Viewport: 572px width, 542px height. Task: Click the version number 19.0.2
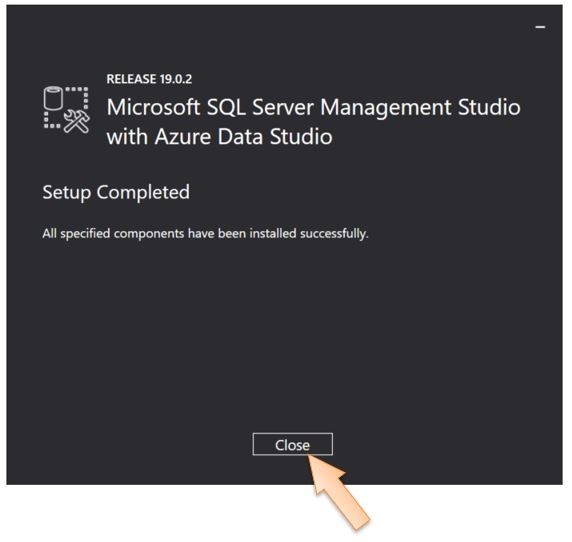(176, 79)
